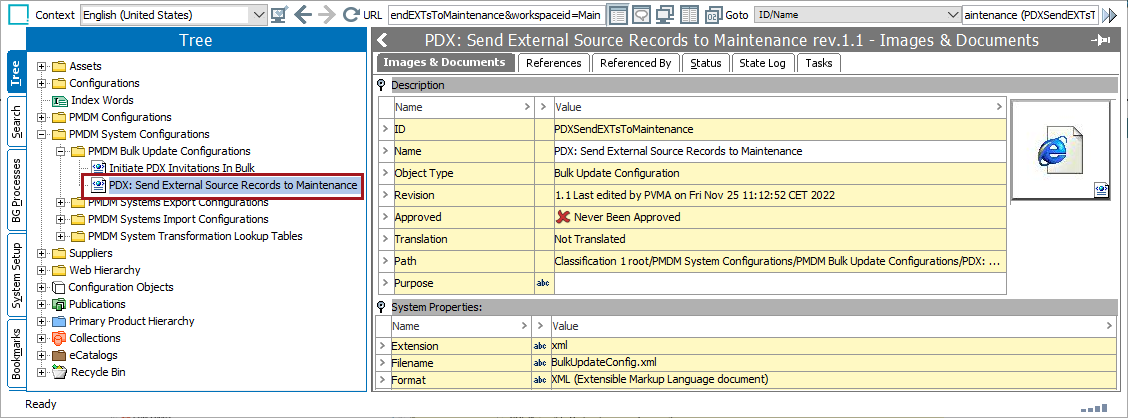The width and height of the screenshot is (1128, 418).
Task: Click the browser back arrow
Action: (x=303, y=15)
